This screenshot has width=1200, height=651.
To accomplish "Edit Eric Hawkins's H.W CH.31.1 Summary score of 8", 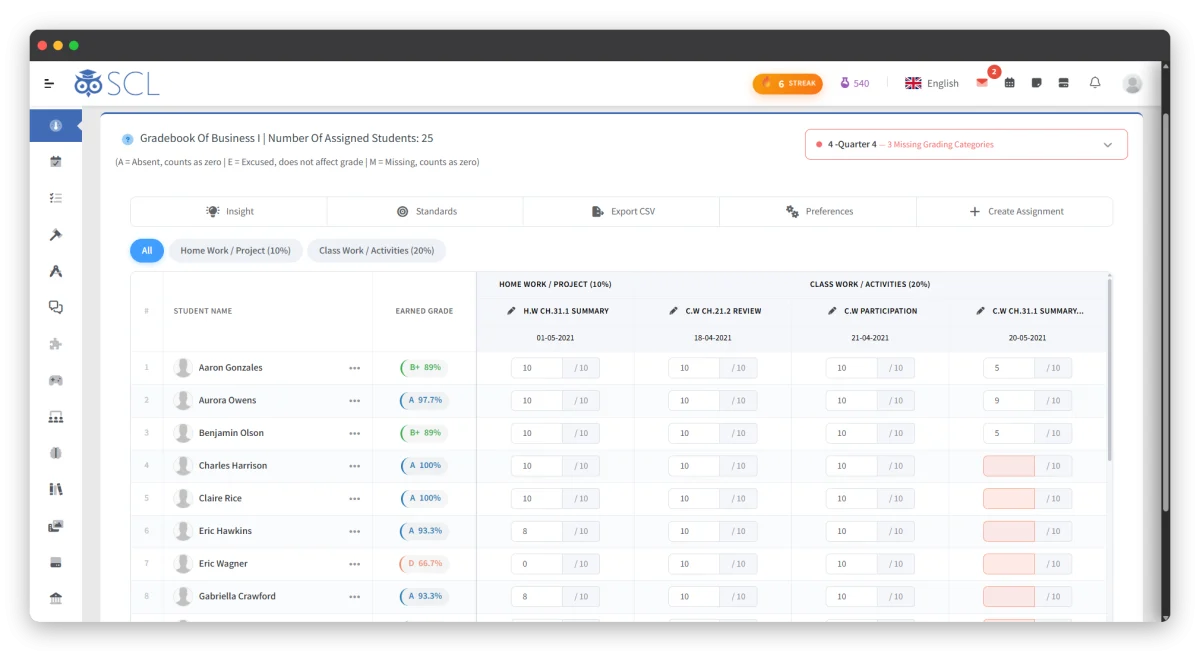I will pyautogui.click(x=537, y=531).
